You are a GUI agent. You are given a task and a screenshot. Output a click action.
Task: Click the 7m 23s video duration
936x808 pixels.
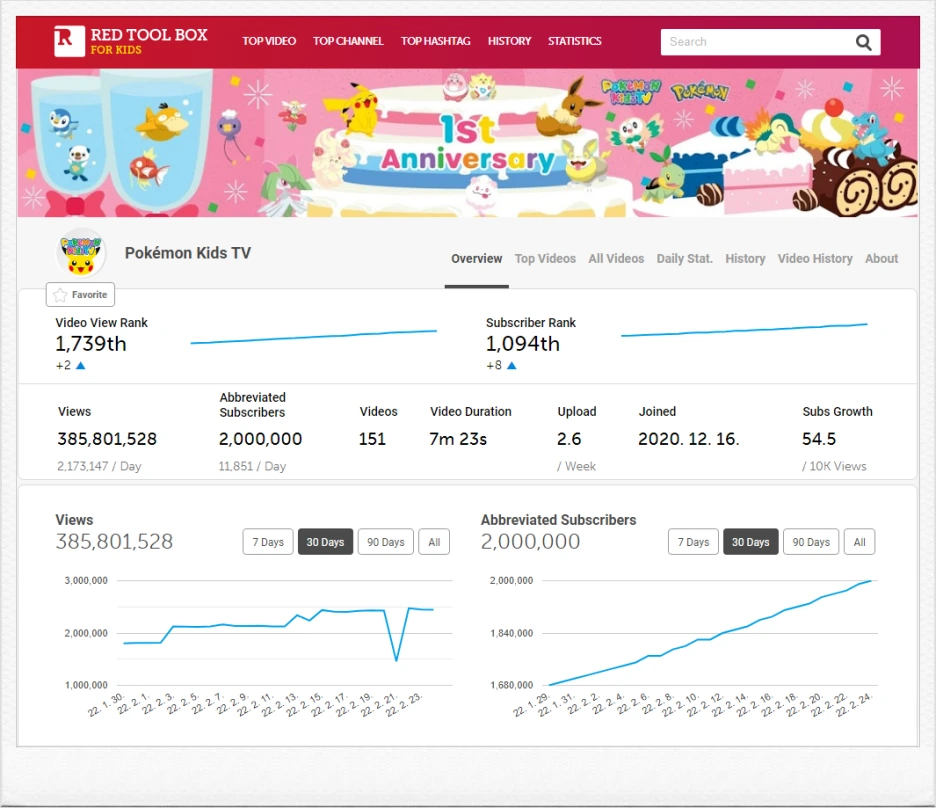tap(458, 439)
